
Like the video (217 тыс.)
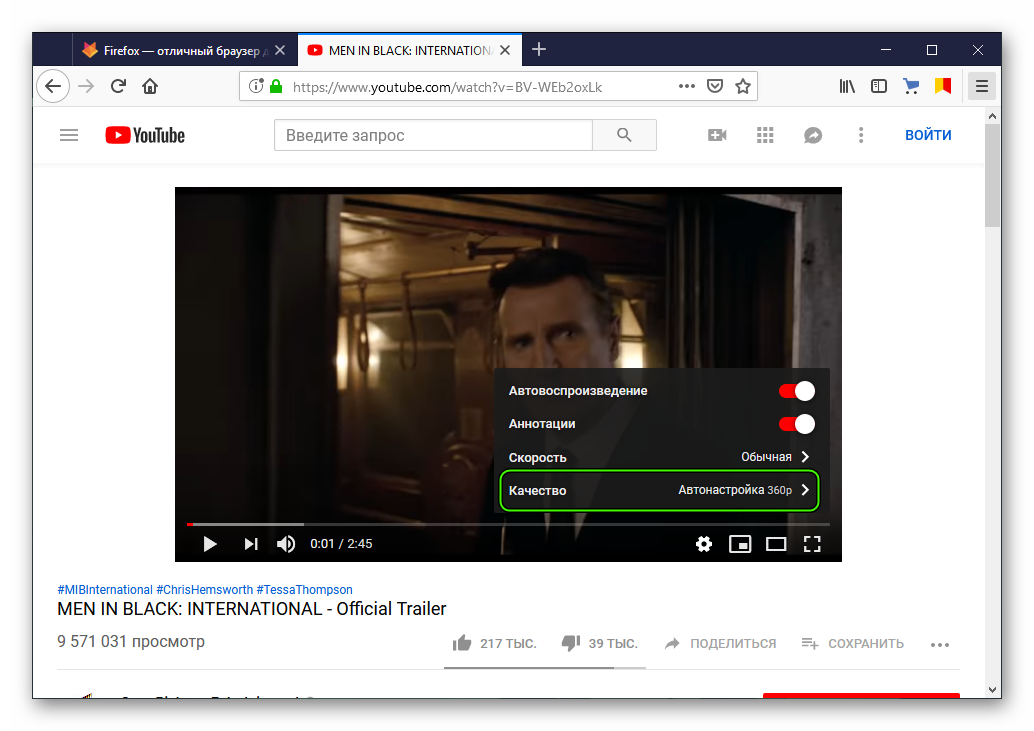[495, 643]
